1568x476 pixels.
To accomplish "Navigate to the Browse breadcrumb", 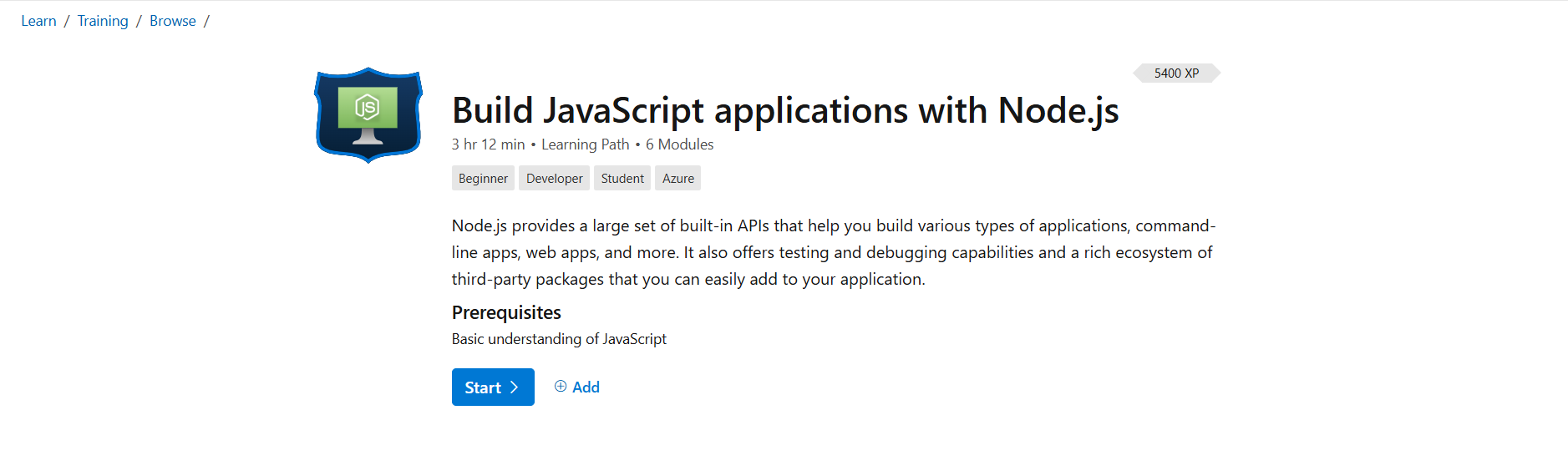I will (x=173, y=21).
